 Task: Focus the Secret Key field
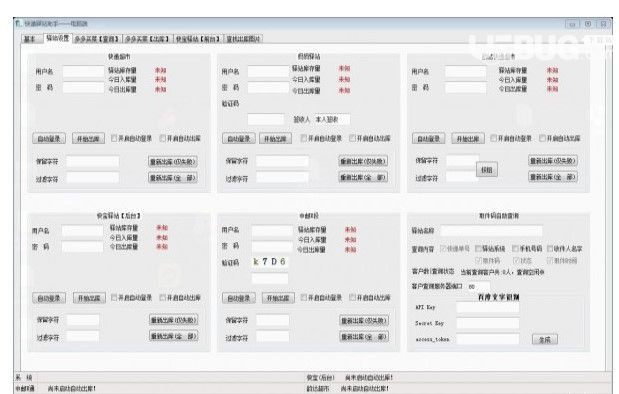[488, 323]
